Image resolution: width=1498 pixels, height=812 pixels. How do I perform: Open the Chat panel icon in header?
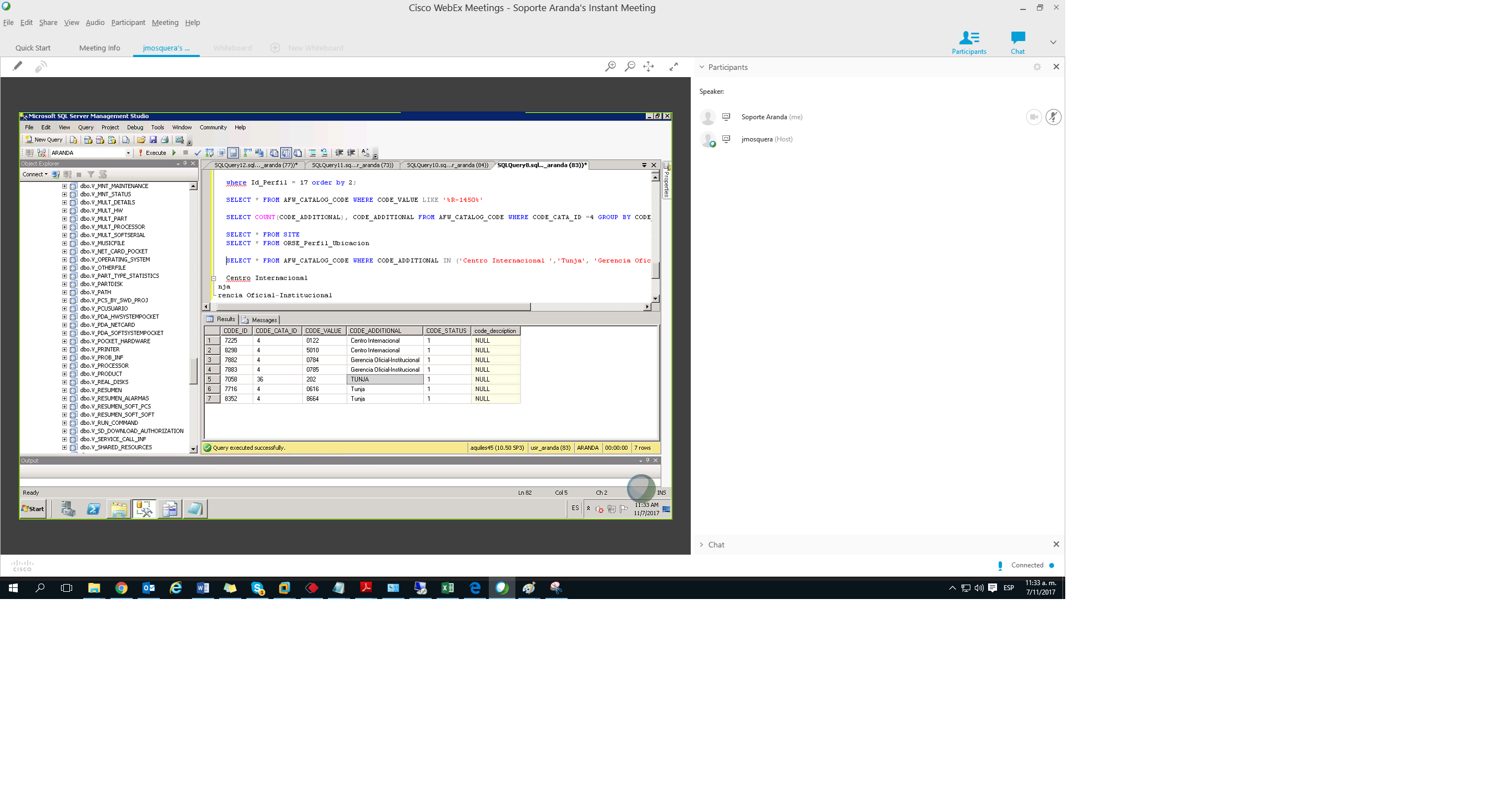[x=1018, y=43]
